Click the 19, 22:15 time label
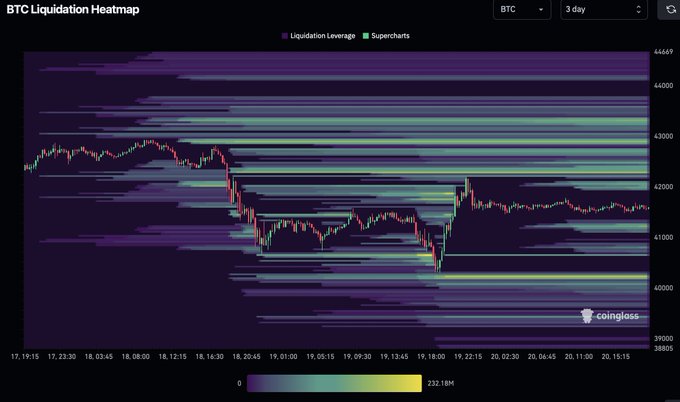 click(x=468, y=356)
